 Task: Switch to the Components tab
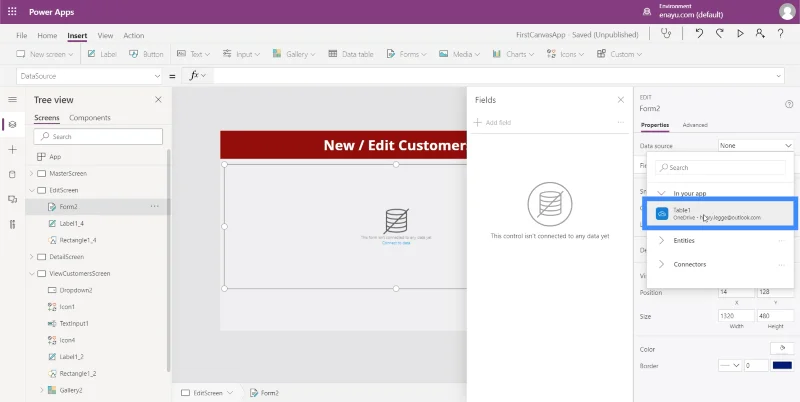click(x=90, y=117)
